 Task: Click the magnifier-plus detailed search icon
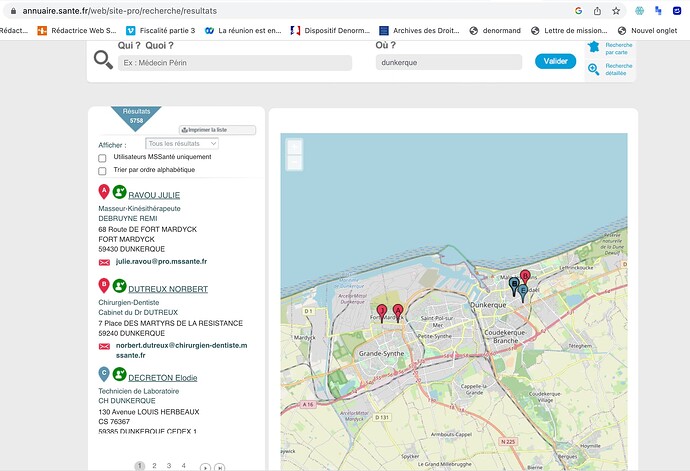(594, 69)
